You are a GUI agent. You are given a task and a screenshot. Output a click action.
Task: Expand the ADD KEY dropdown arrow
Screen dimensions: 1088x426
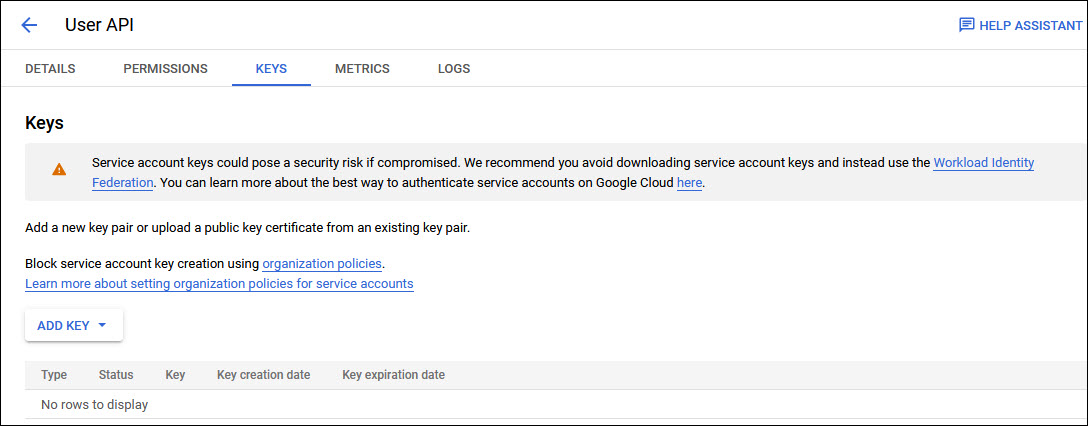click(103, 325)
